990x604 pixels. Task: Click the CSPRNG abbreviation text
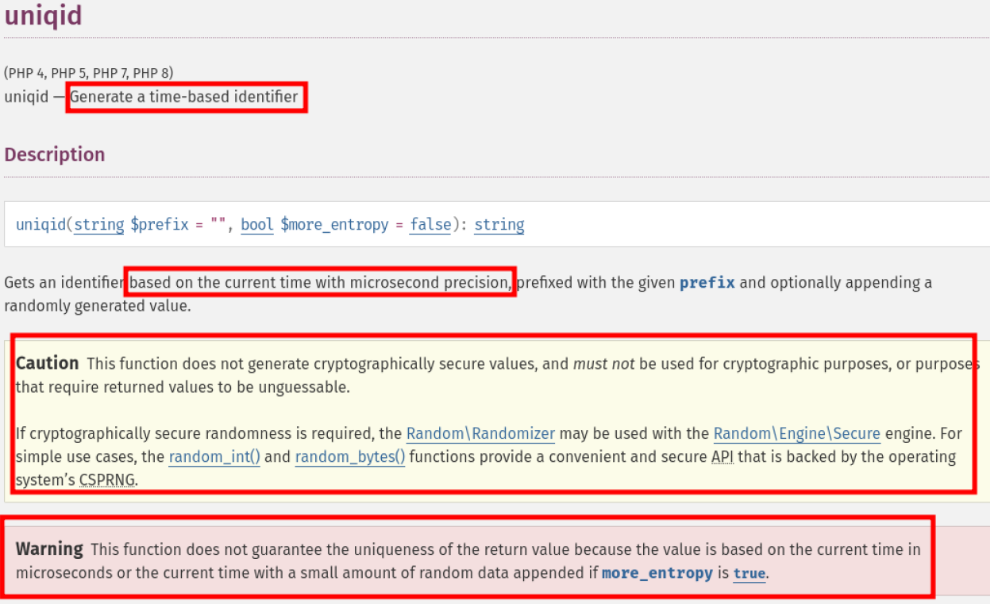[107, 480]
